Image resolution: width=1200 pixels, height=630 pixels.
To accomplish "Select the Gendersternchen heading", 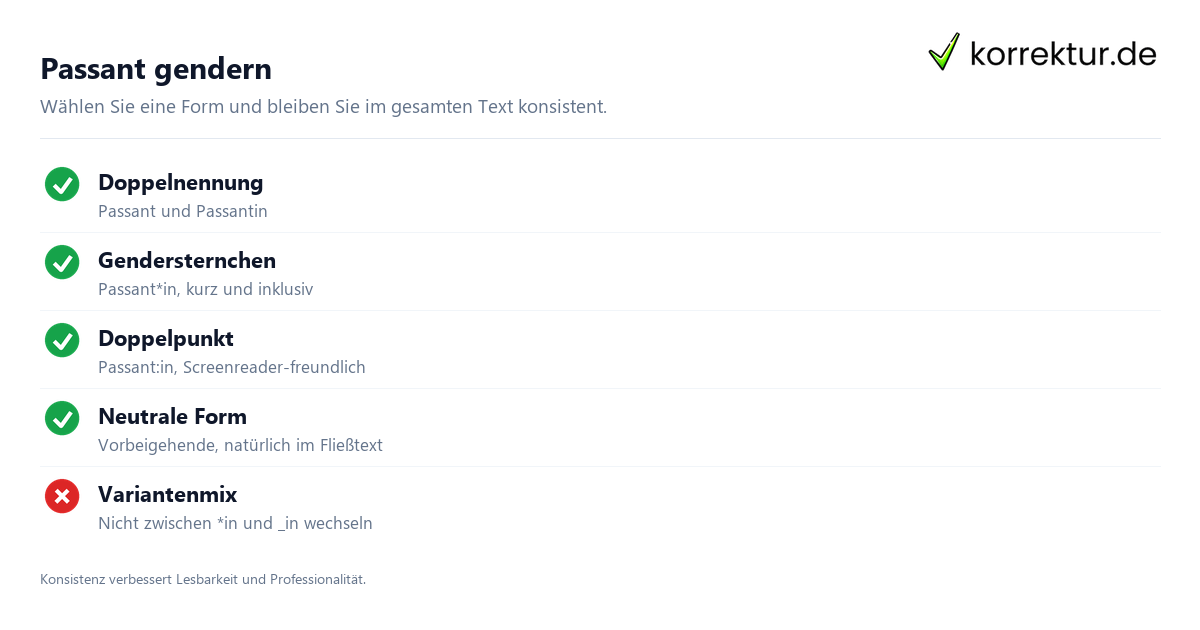I will pos(187,260).
